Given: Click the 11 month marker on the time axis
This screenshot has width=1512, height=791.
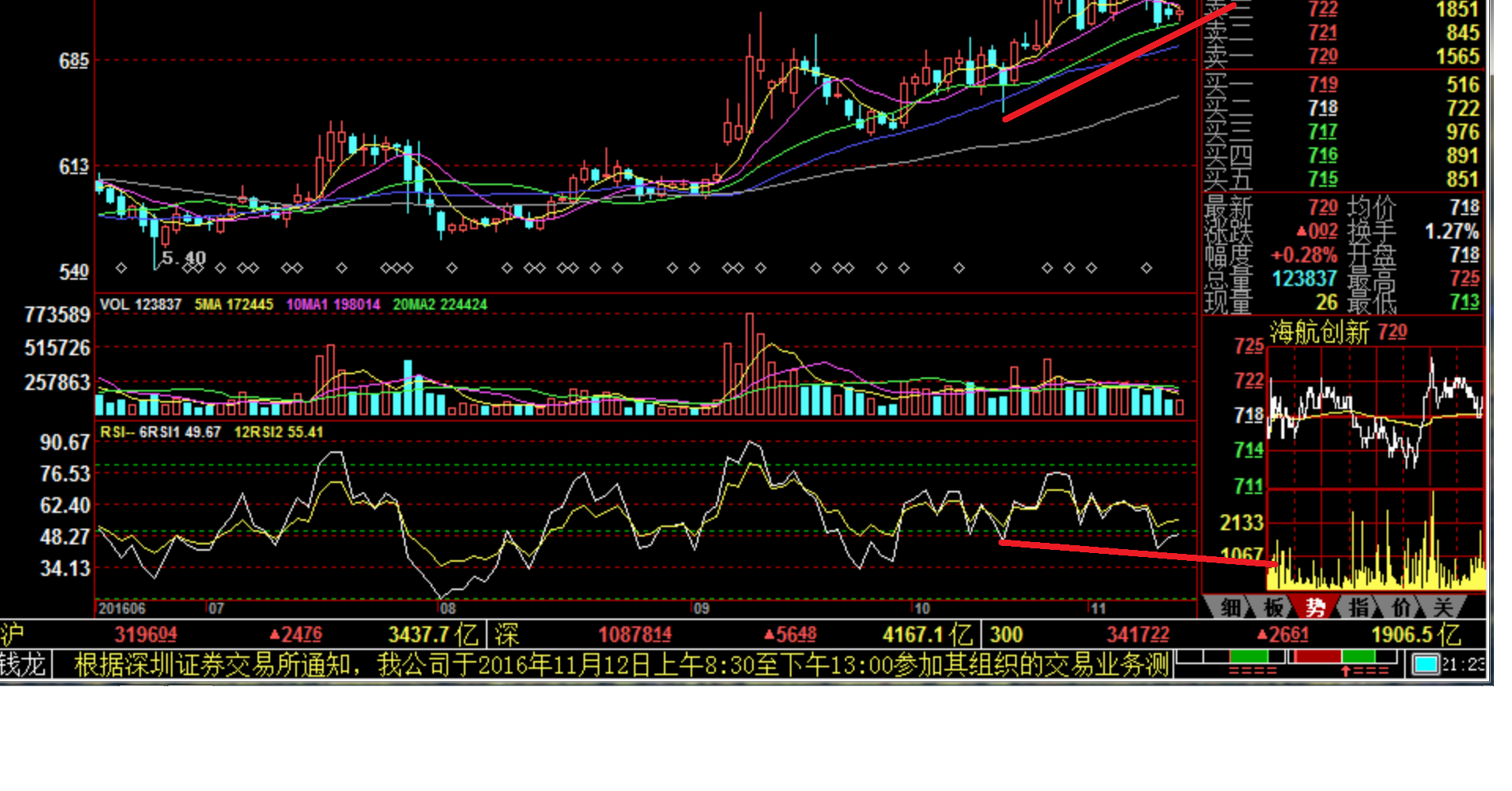Looking at the screenshot, I should tap(1098, 608).
